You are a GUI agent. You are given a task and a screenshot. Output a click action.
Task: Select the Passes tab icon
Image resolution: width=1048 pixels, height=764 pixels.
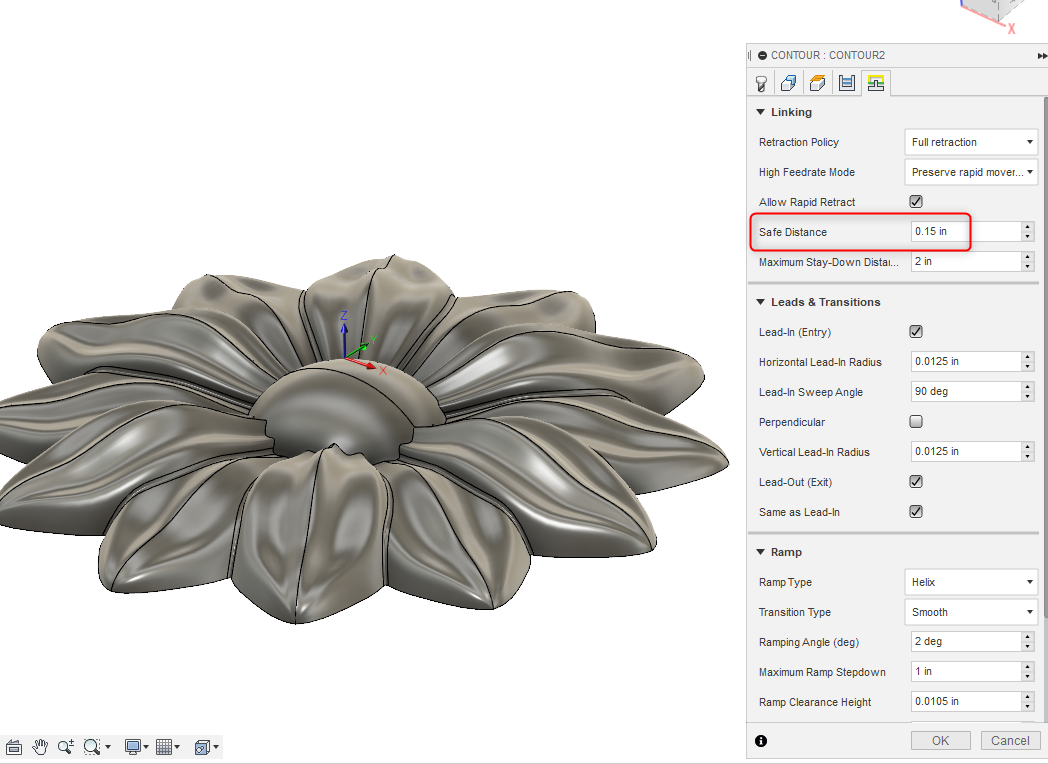point(846,82)
